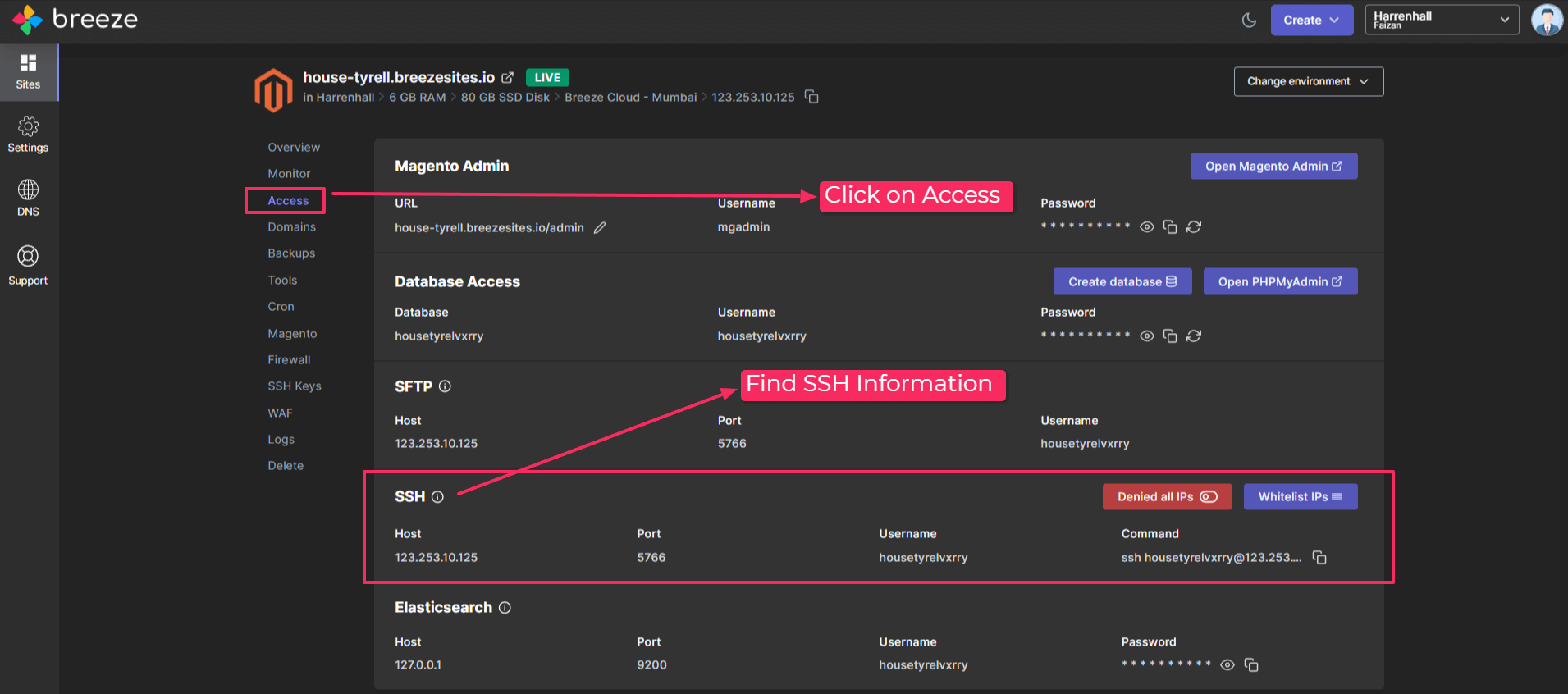The height and width of the screenshot is (694, 1568).
Task: Open Settings in left sidebar
Action: [28, 135]
